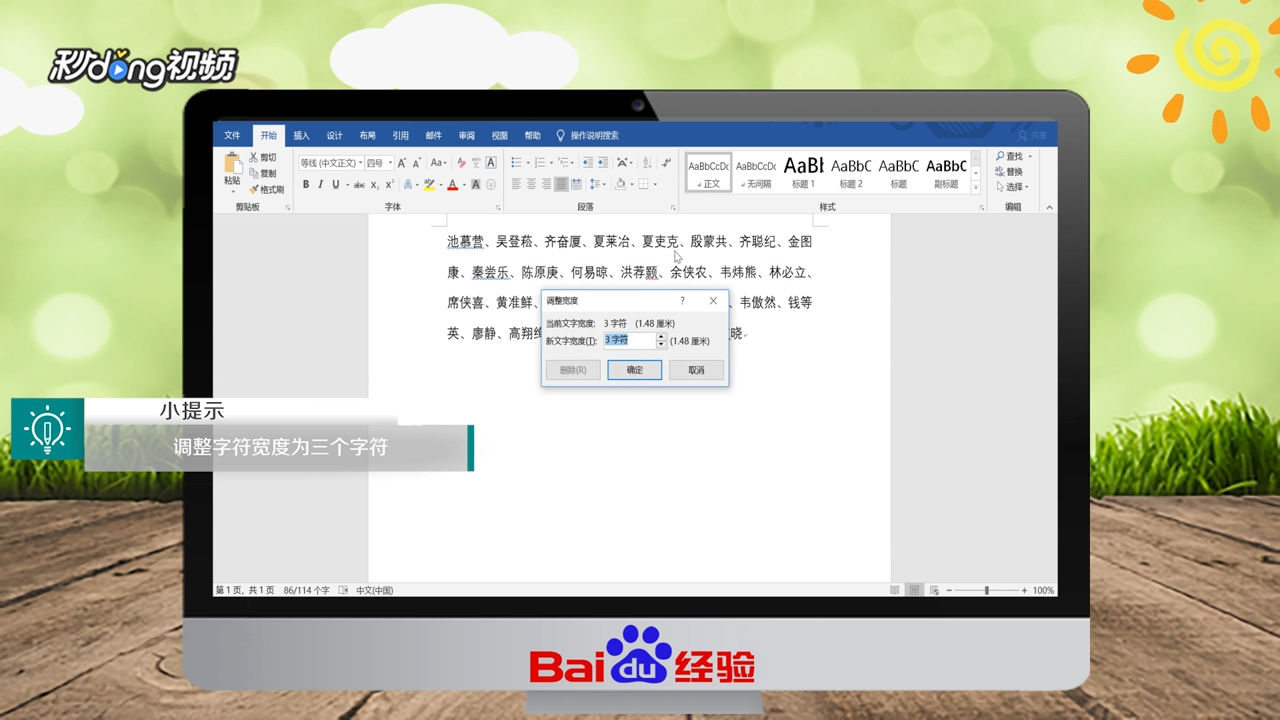Adjust the zoom slider in status bar
This screenshot has height=720, width=1280.
(986, 591)
